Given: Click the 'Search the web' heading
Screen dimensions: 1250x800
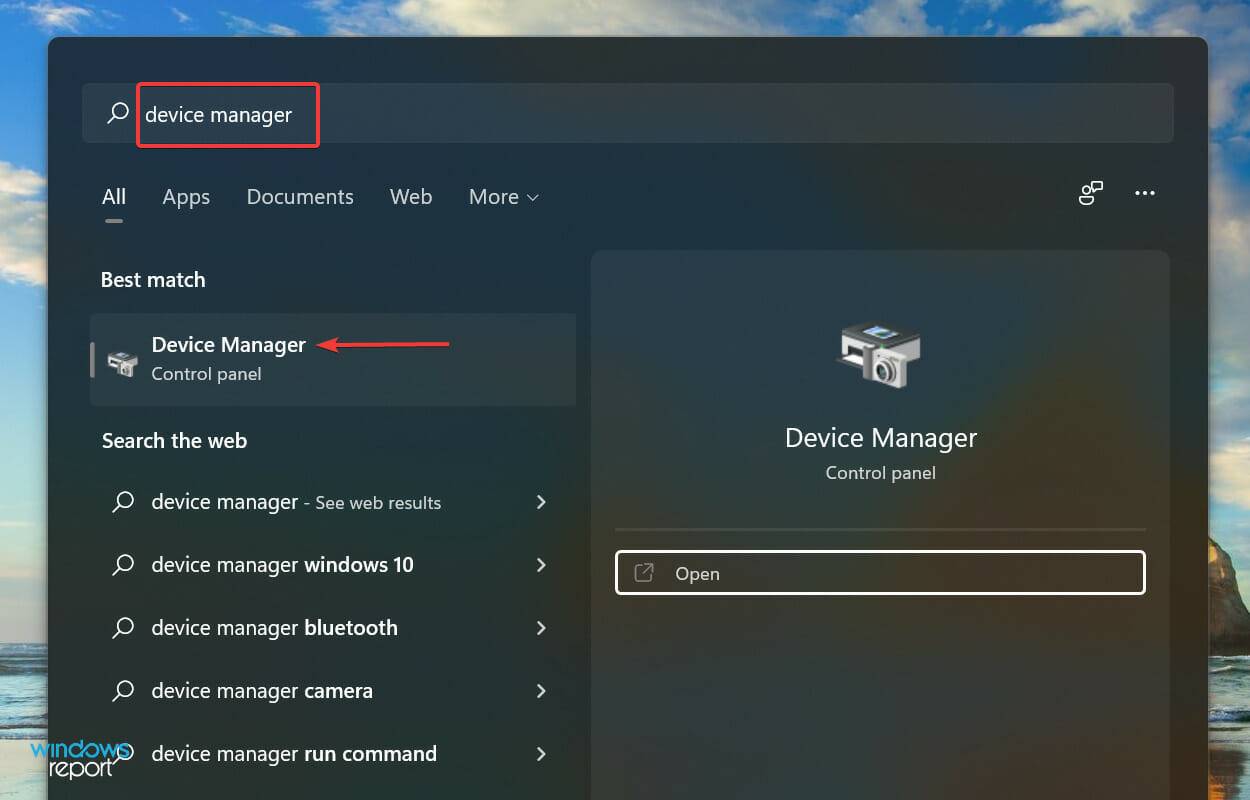Looking at the screenshot, I should (x=174, y=441).
